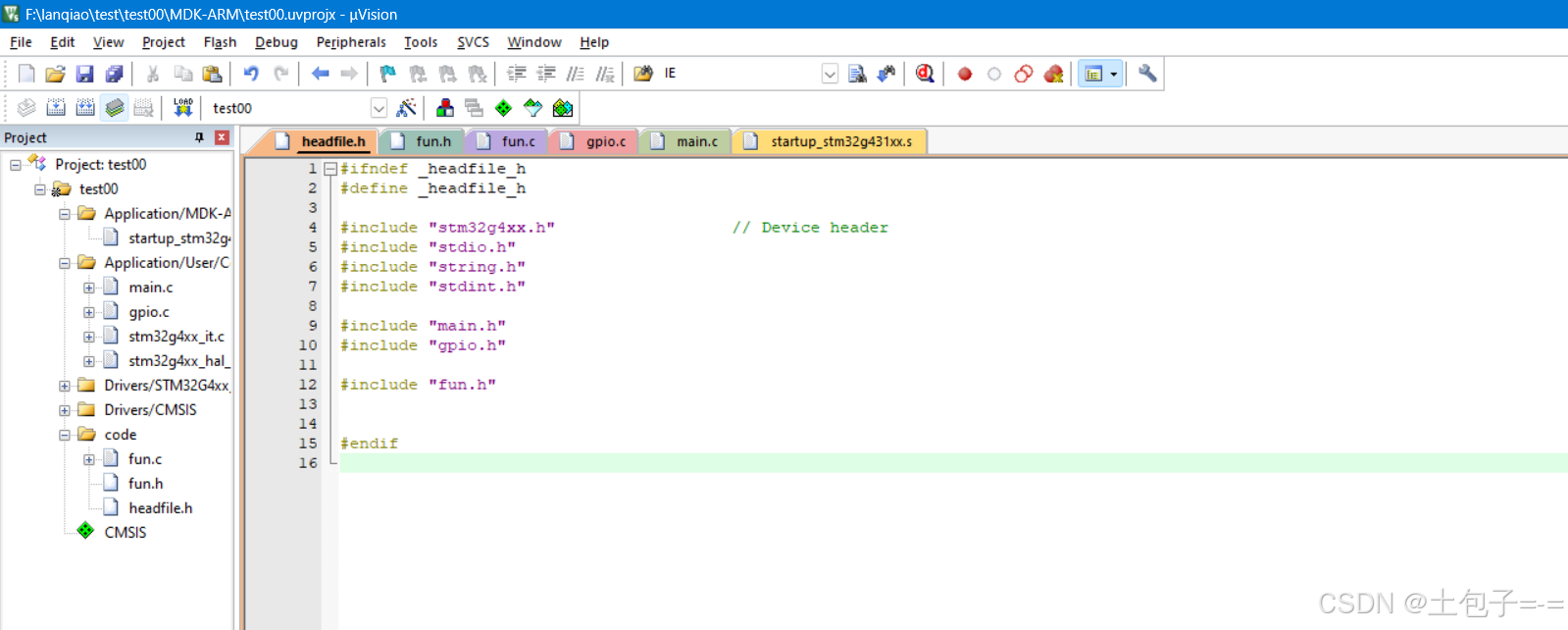The height and width of the screenshot is (630, 1568).
Task: Undo the last edit
Action: coord(251,74)
